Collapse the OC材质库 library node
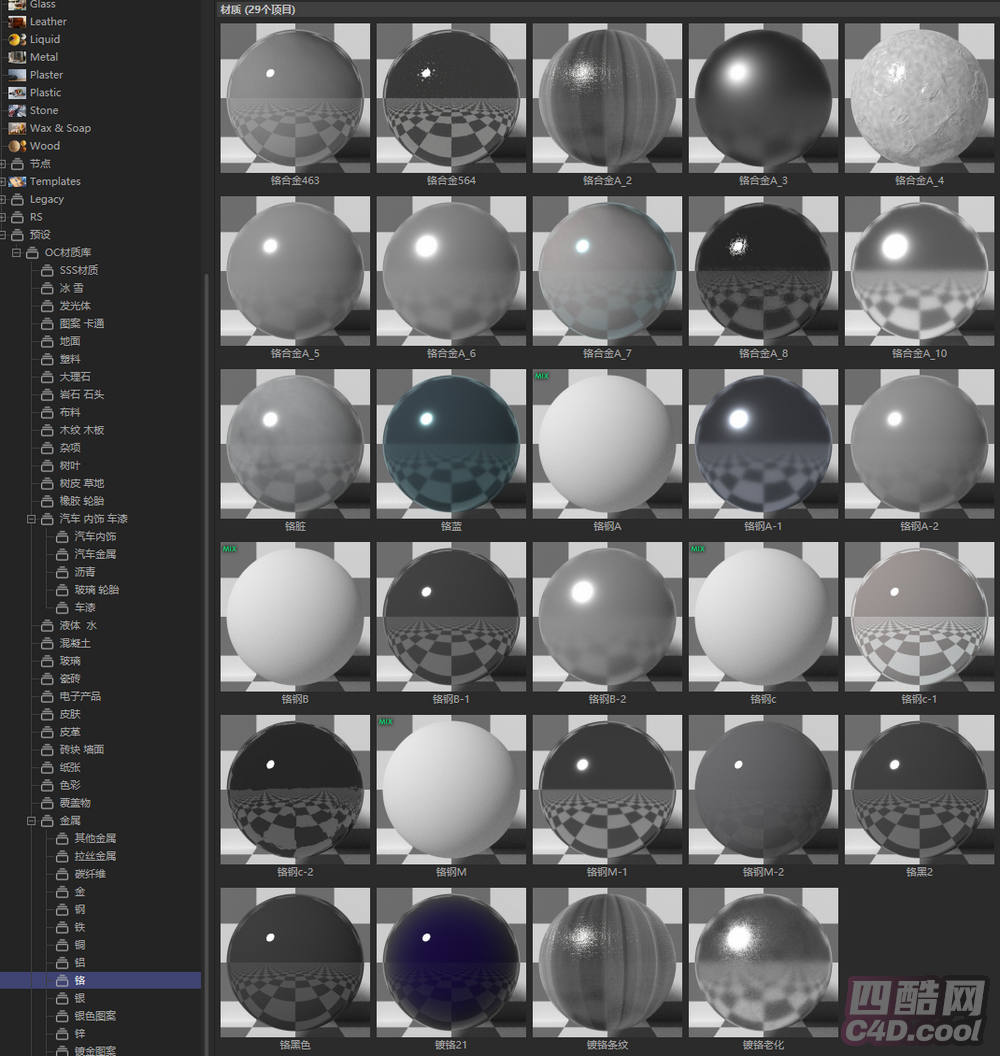1000x1056 pixels. tap(17, 253)
